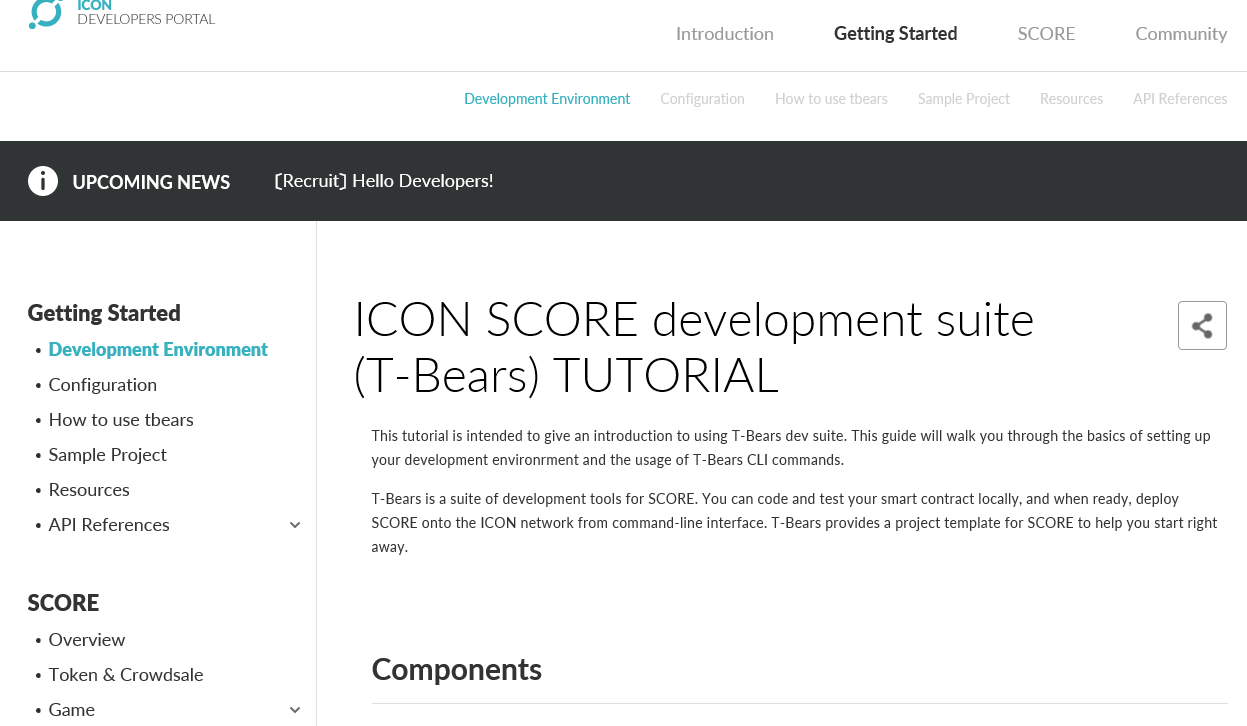Click the info icon beside Upcoming News
Screen dimensions: 1247x726
[x=43, y=181]
